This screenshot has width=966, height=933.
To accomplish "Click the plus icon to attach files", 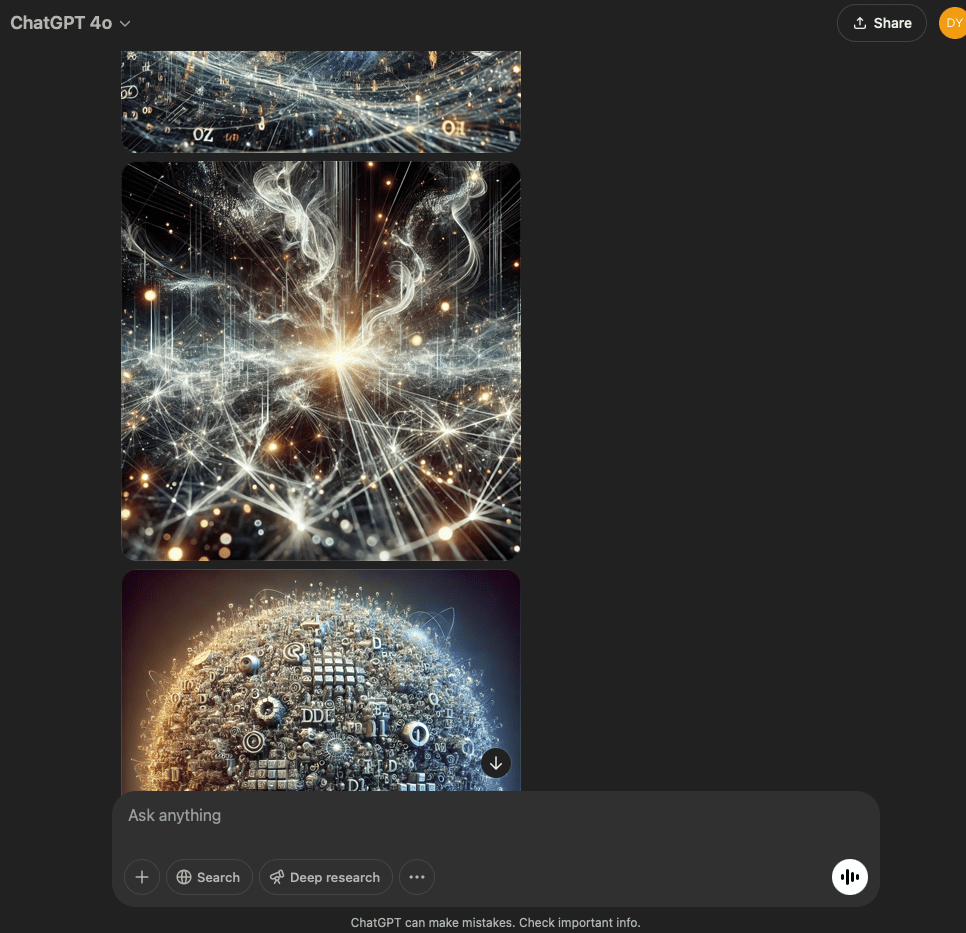I will coord(142,877).
